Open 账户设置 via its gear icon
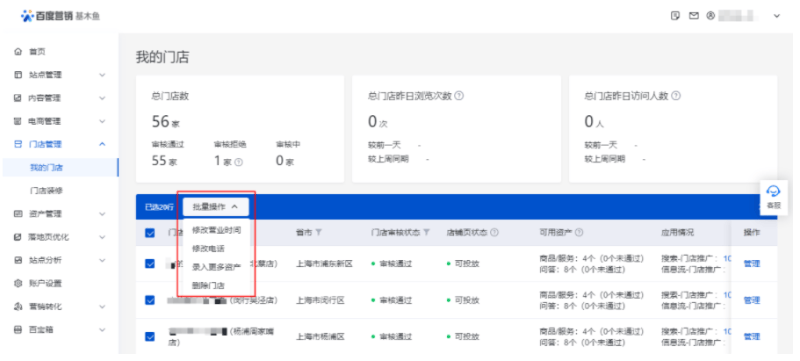The height and width of the screenshot is (361, 800). pos(18,283)
